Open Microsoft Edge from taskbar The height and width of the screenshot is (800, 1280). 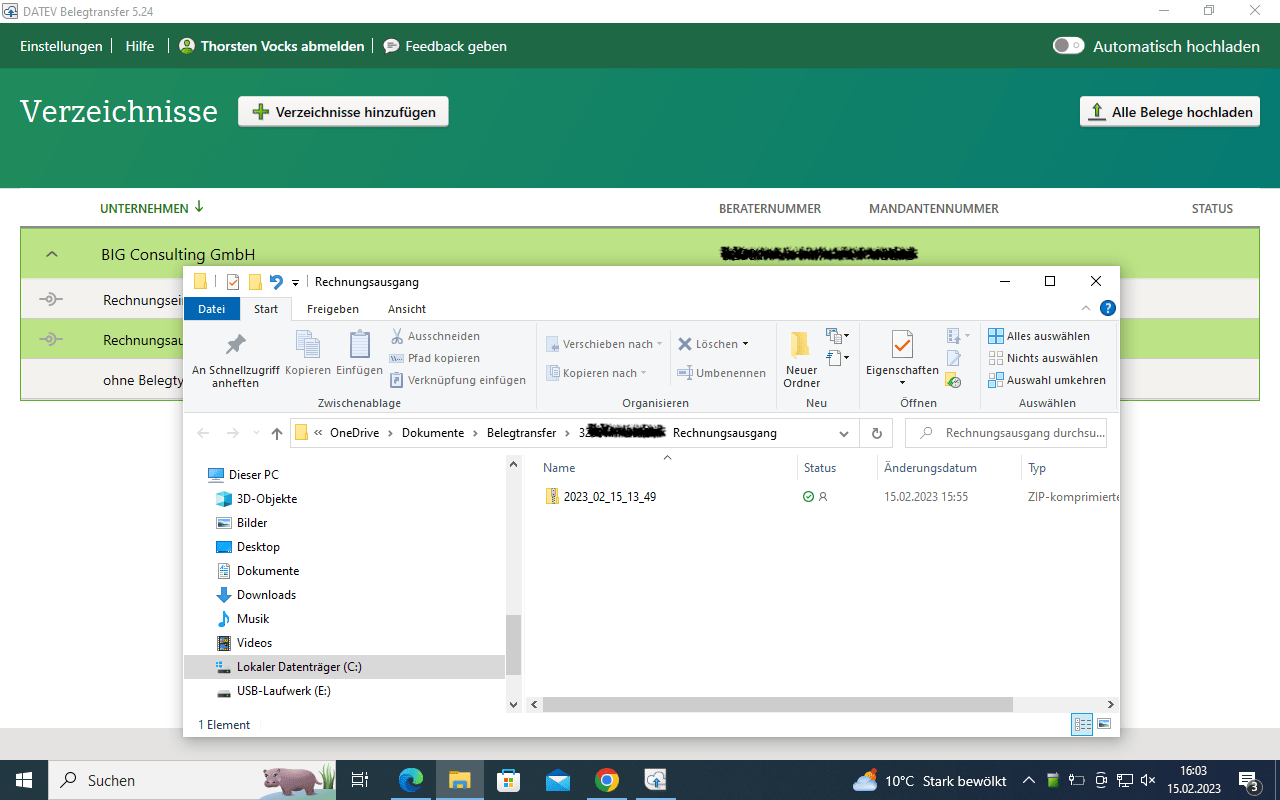(x=410, y=780)
